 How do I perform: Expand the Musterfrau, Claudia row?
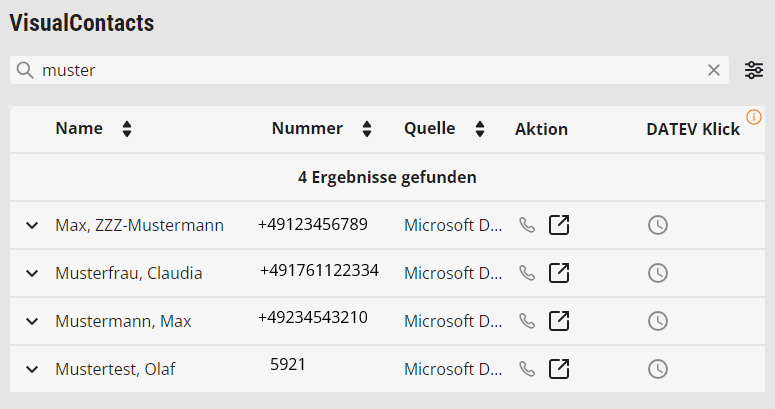[32, 274]
